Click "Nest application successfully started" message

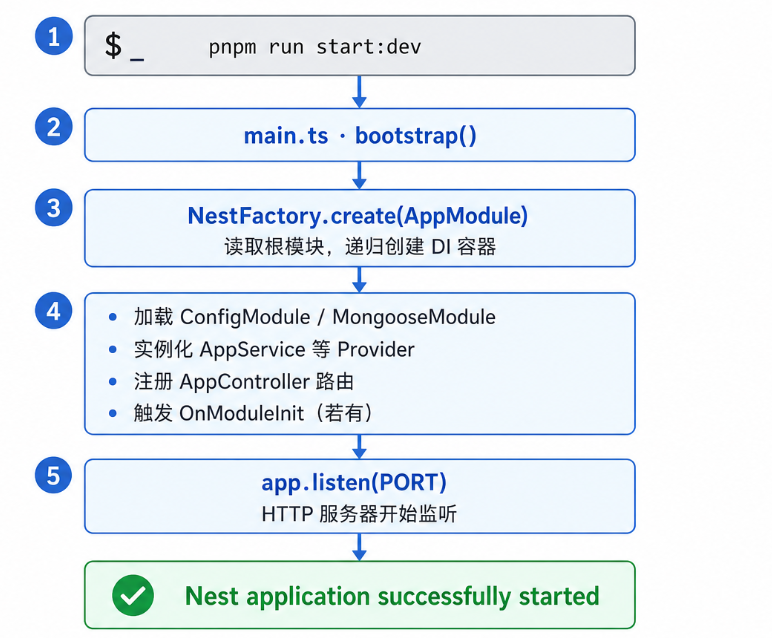[392, 596]
